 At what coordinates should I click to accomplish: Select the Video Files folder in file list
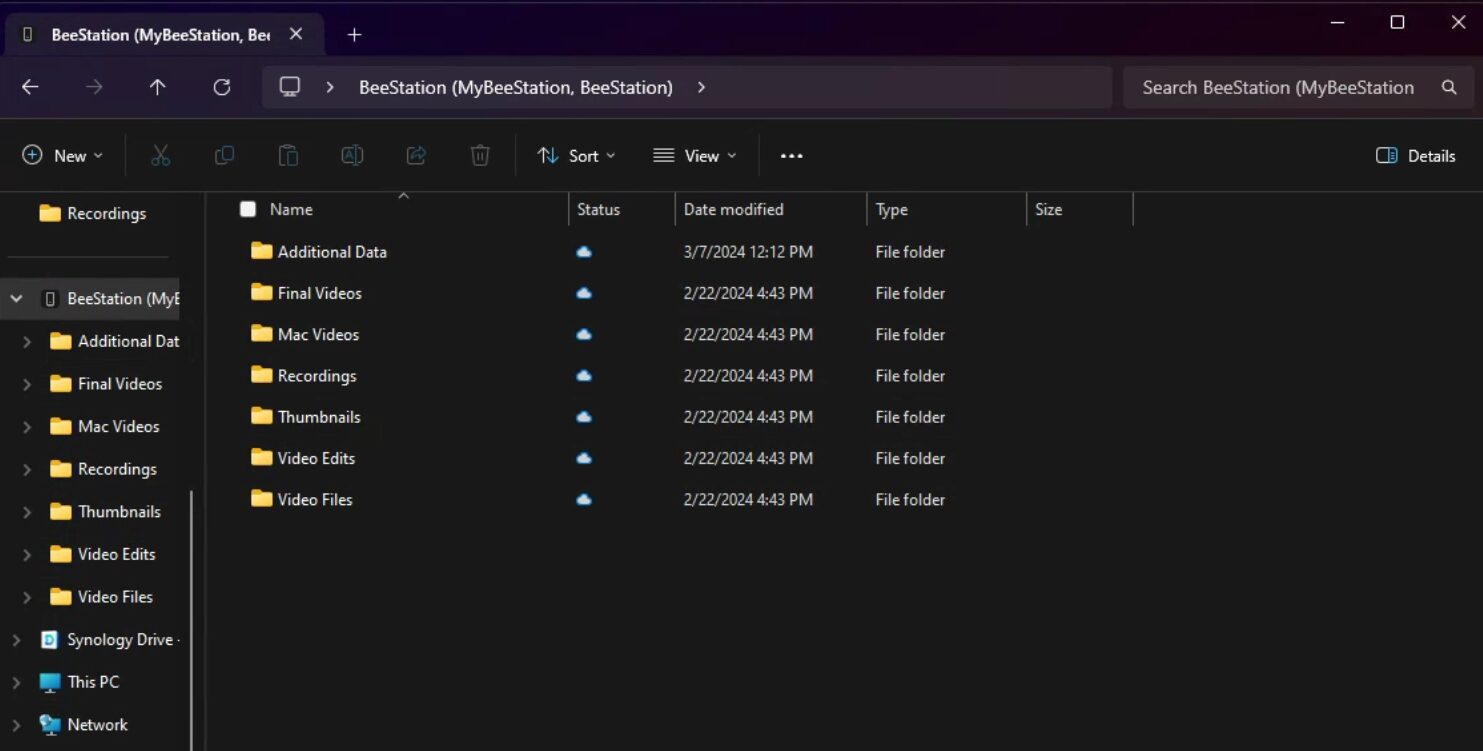pos(315,499)
